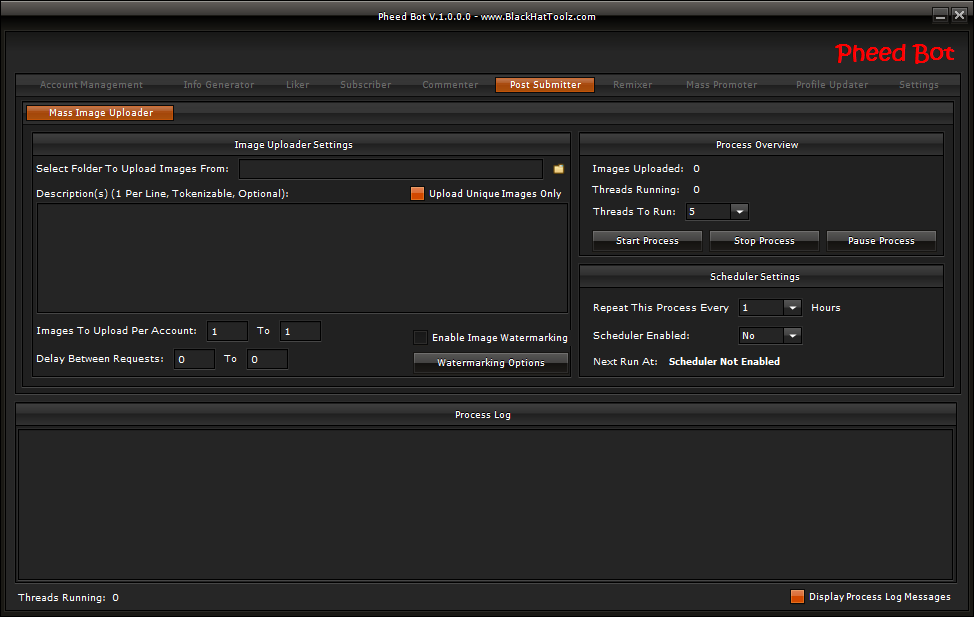Toggle Upload Unique Images Only checkbox
Image resolution: width=974 pixels, height=617 pixels.
[x=417, y=194]
